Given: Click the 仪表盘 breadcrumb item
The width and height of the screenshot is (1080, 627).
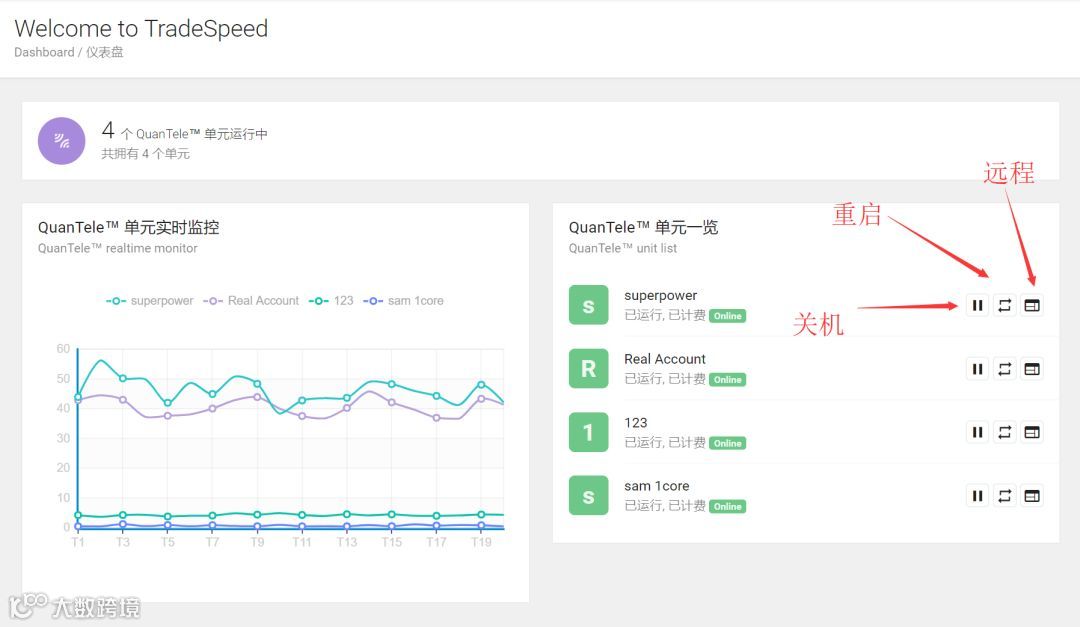Looking at the screenshot, I should pyautogui.click(x=105, y=52).
